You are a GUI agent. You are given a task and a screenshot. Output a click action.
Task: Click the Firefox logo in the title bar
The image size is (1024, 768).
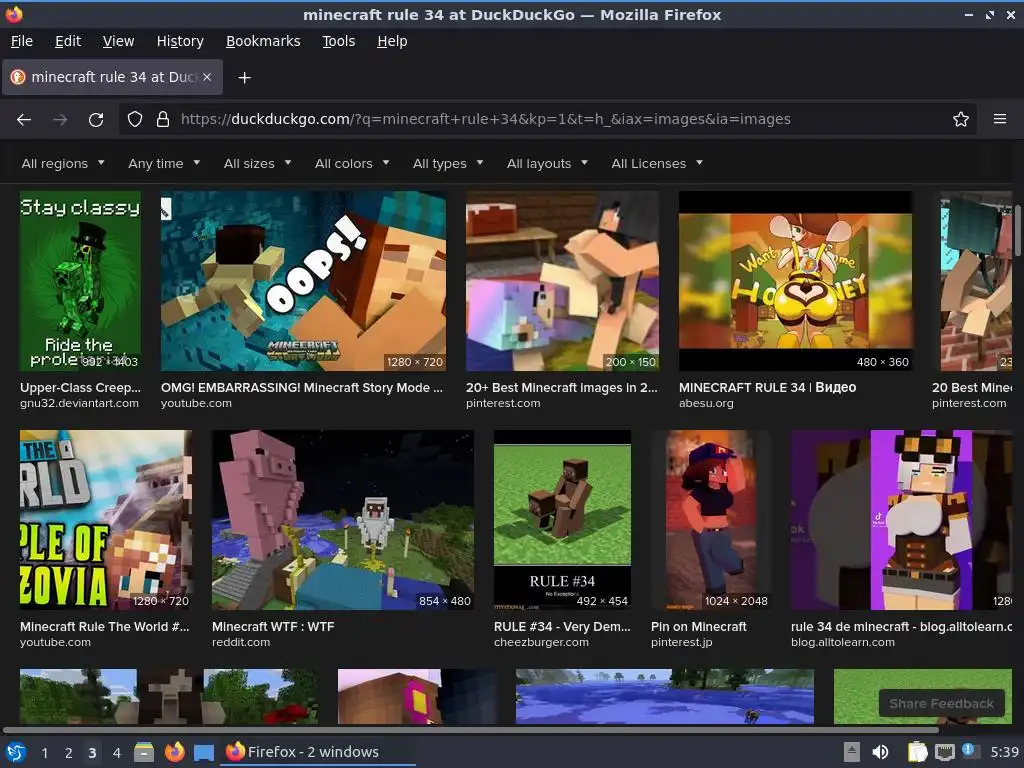pos(14,14)
